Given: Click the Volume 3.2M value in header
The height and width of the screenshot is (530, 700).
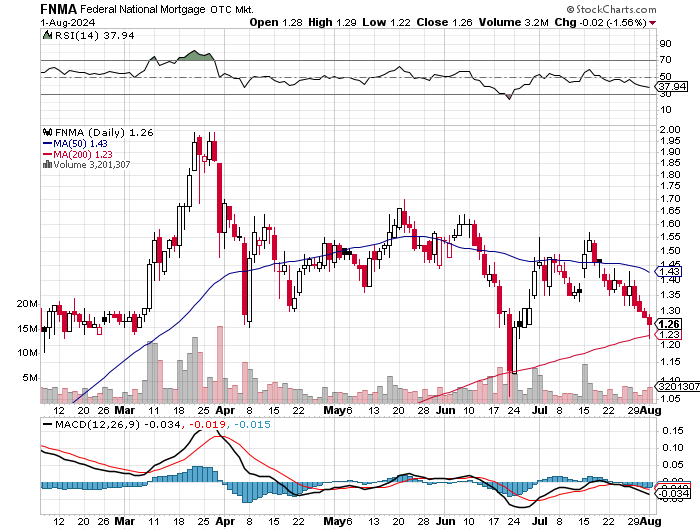Looking at the screenshot, I should [x=513, y=22].
